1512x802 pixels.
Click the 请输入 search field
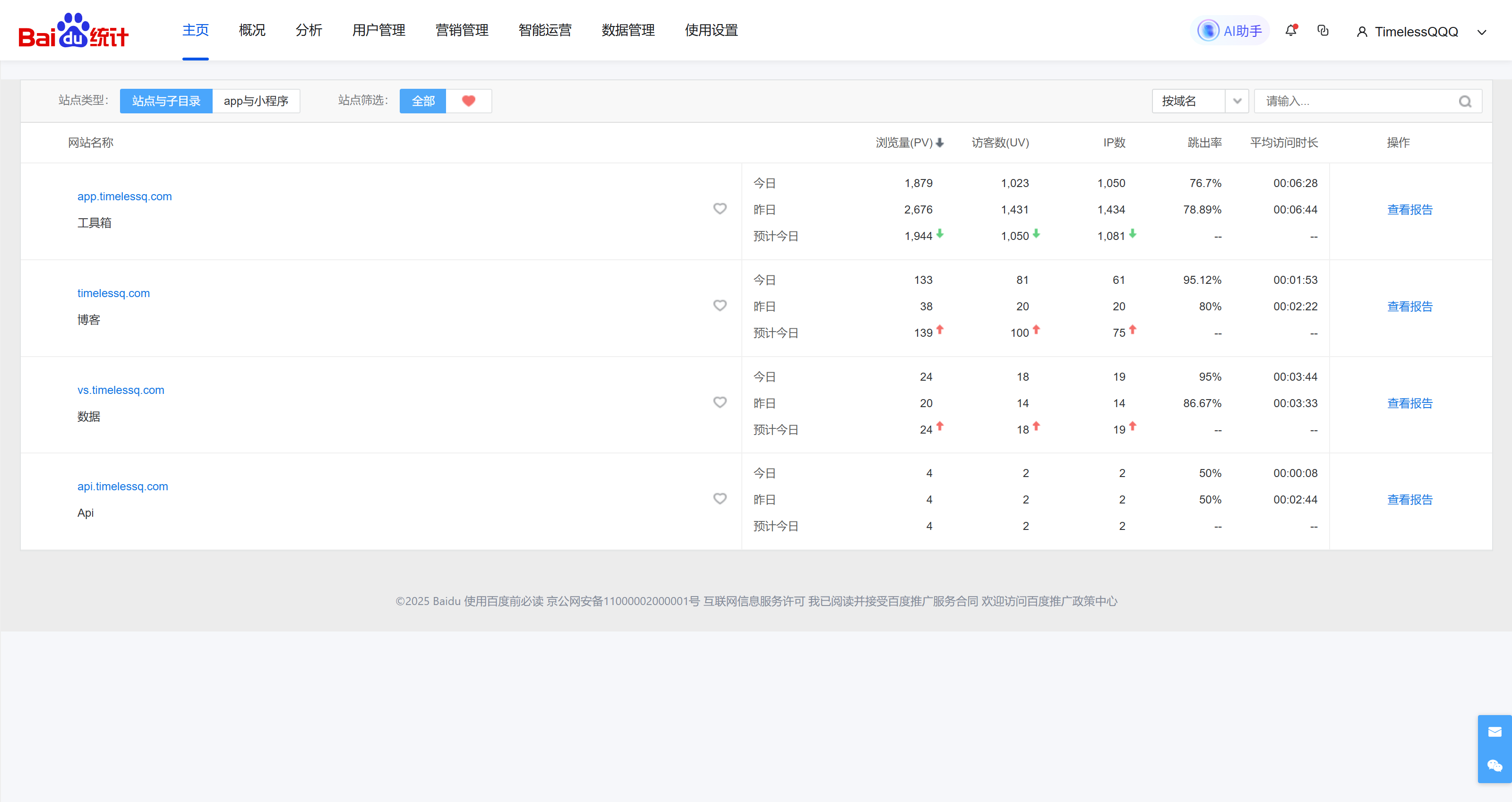[x=1356, y=101]
